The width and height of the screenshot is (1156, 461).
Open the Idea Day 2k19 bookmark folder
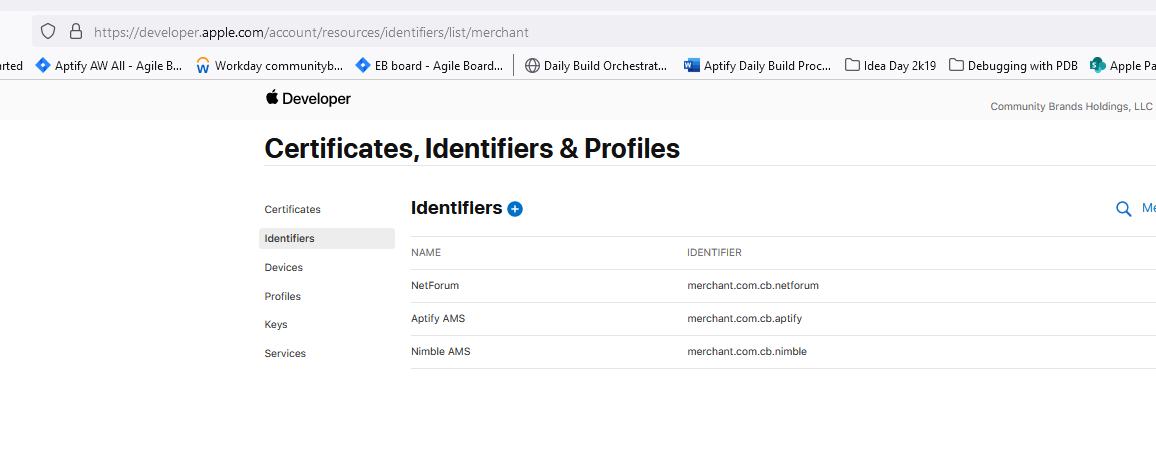(x=891, y=66)
